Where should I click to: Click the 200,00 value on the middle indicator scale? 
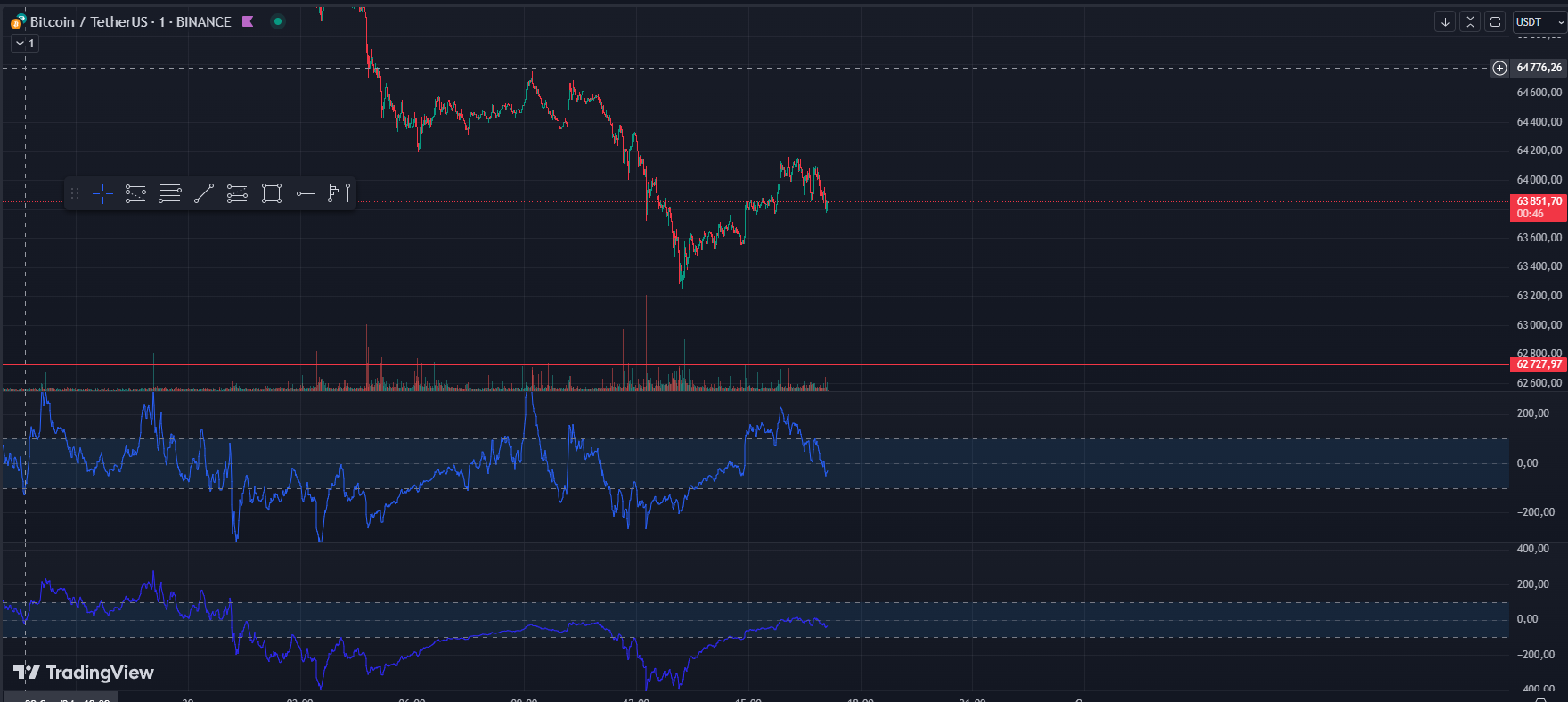(1533, 413)
